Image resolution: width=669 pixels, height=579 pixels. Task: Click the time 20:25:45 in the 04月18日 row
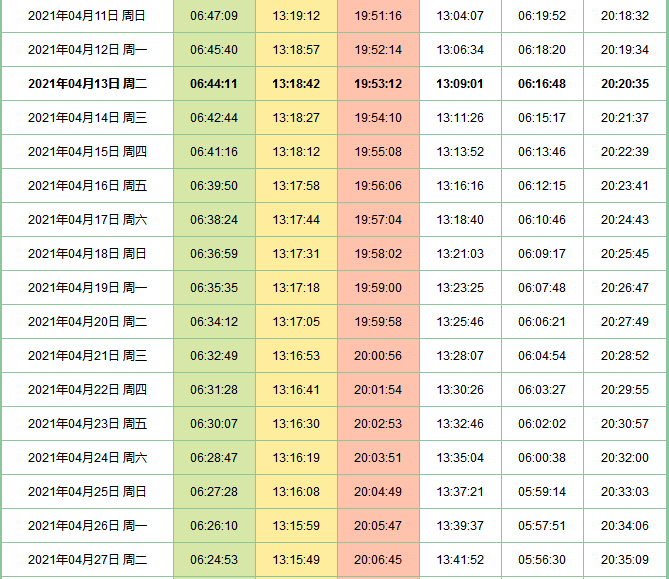point(625,254)
